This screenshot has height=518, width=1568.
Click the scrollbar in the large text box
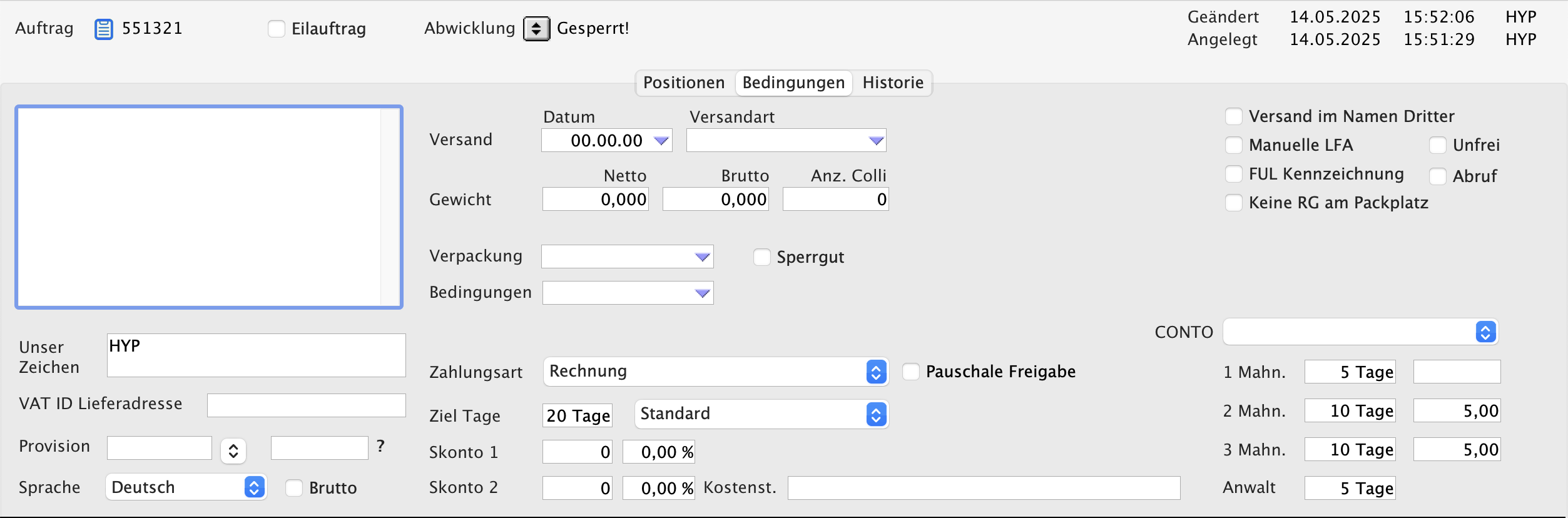coord(390,206)
